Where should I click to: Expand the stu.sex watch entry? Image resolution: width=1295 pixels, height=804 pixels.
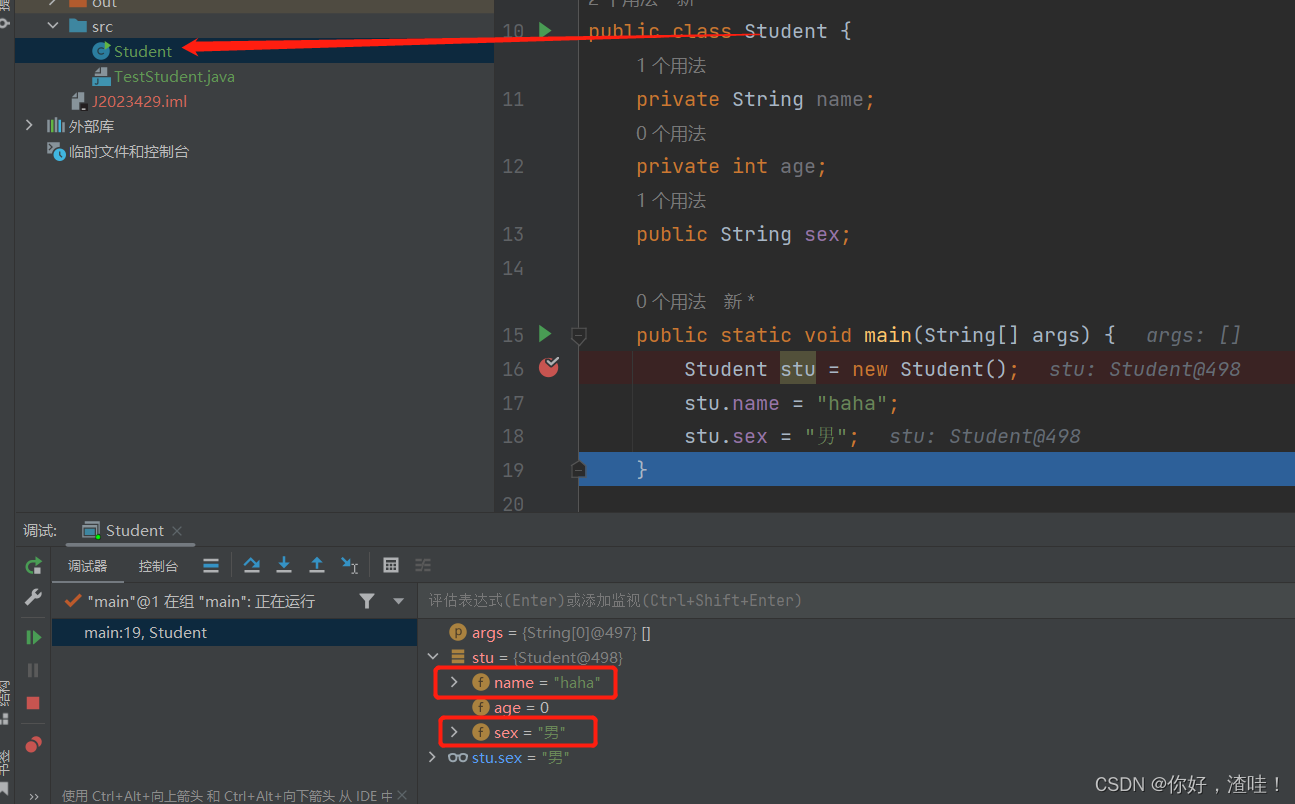tap(431, 757)
